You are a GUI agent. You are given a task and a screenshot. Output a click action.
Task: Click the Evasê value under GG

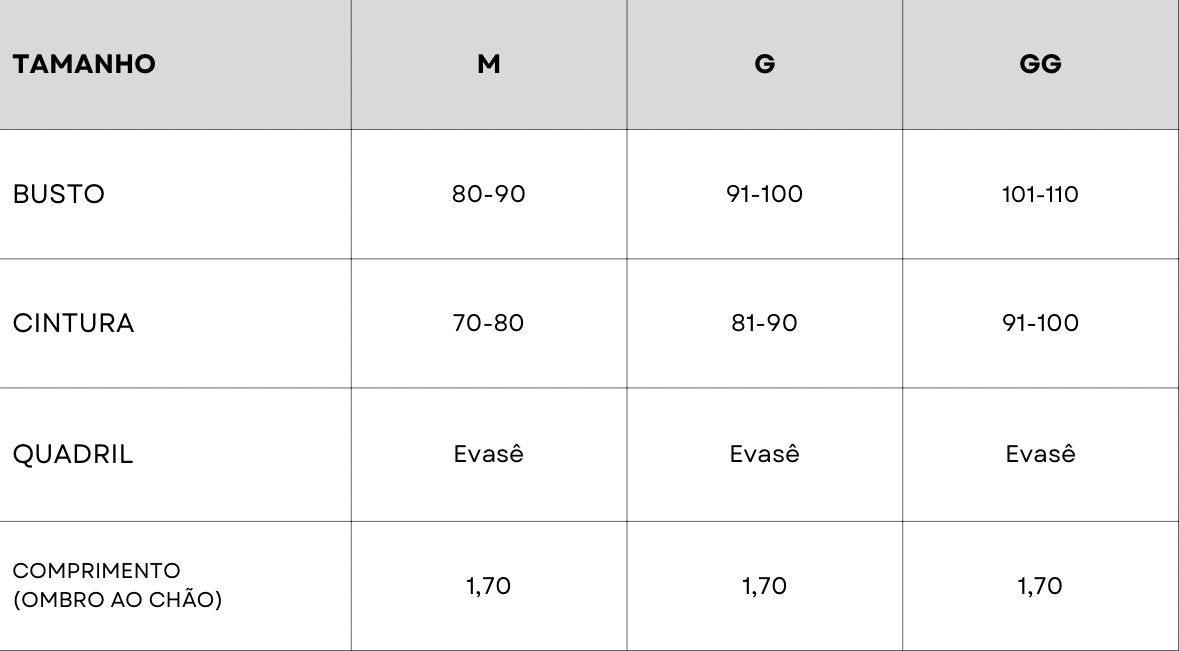(1041, 453)
